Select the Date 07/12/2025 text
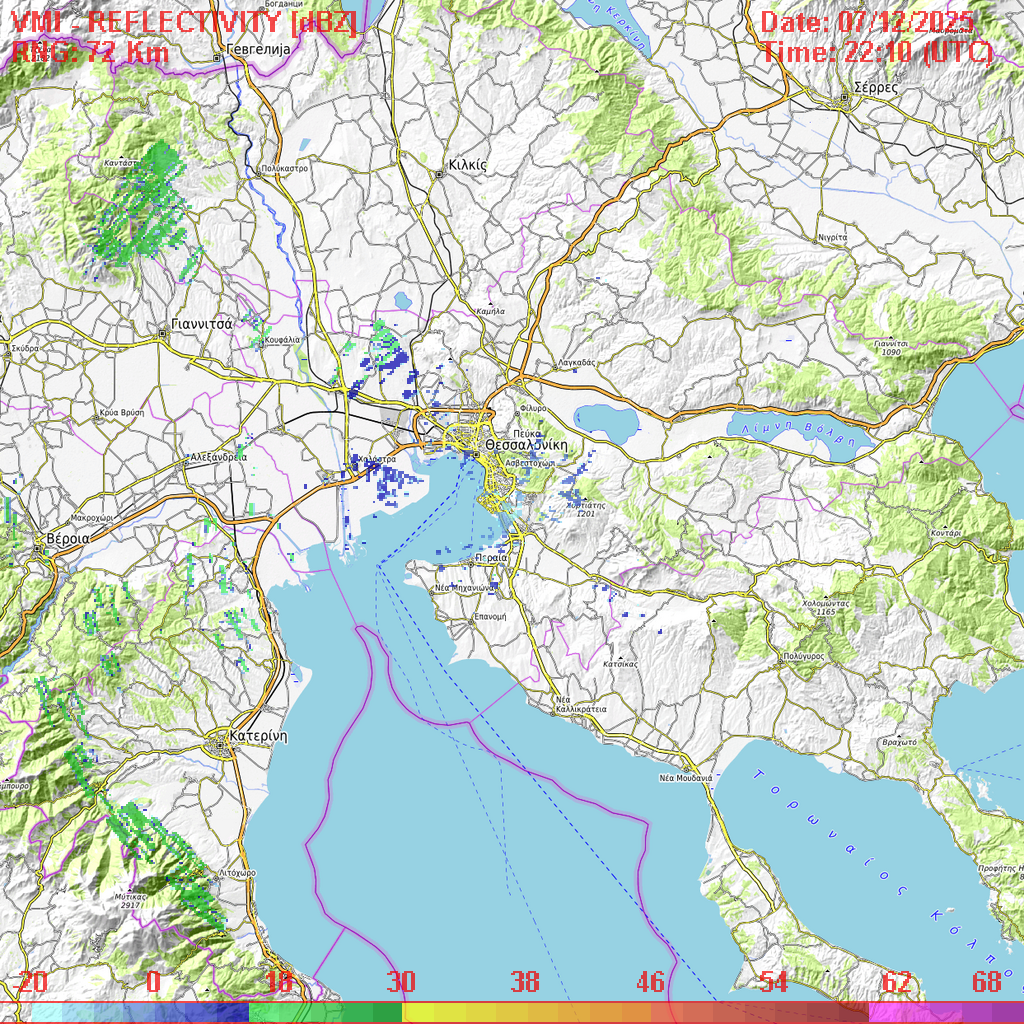 point(867,22)
